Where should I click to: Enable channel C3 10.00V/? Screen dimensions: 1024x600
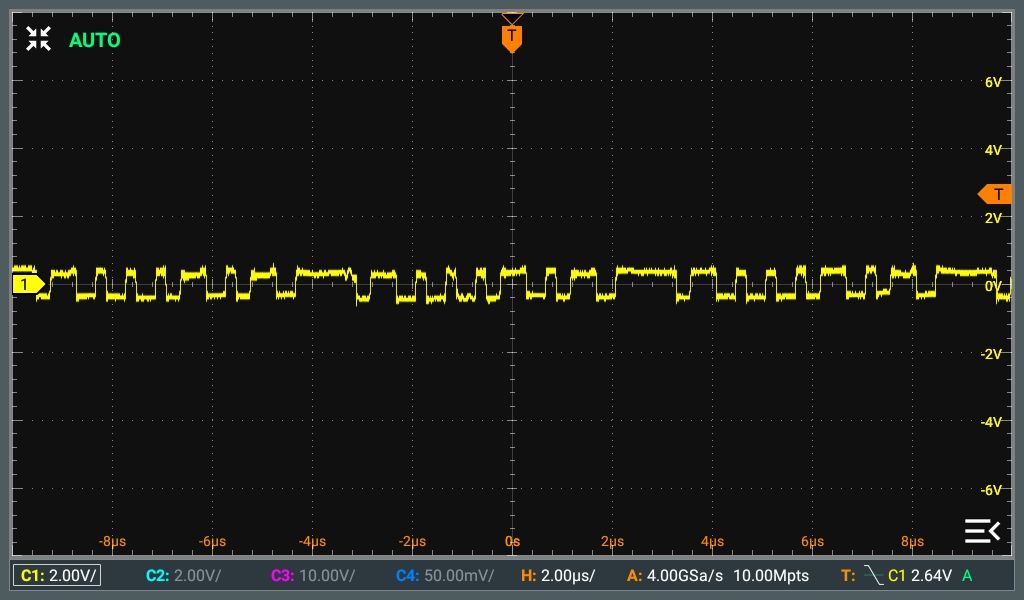point(313,575)
